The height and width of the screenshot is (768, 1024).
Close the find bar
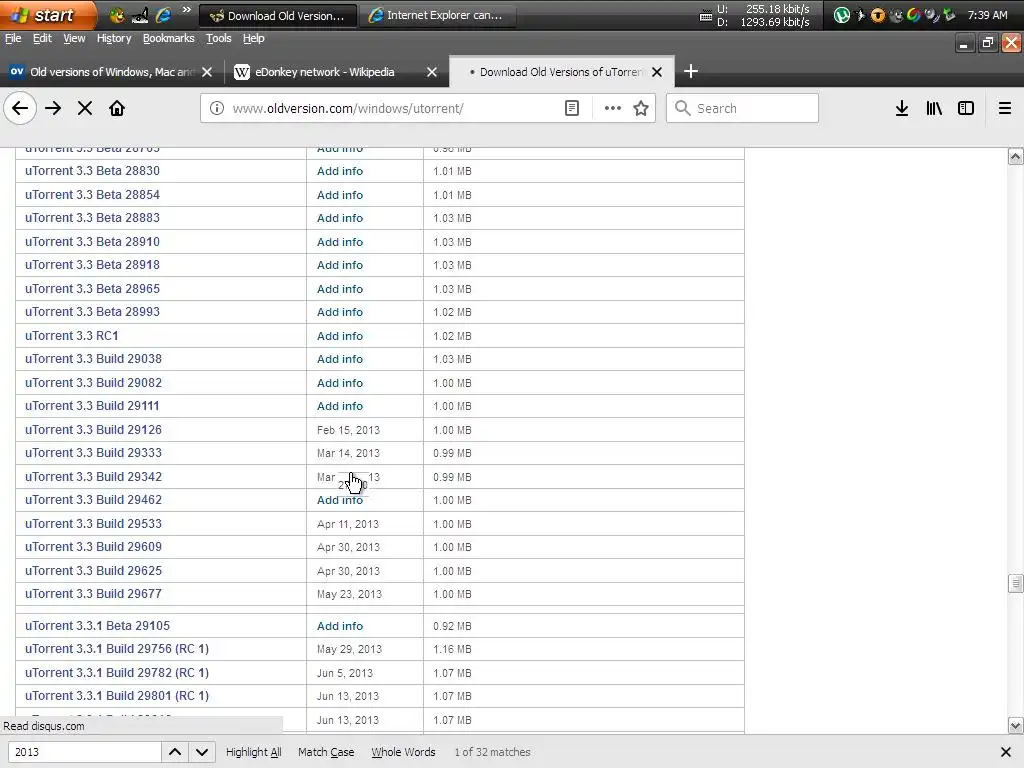coord(1006,752)
